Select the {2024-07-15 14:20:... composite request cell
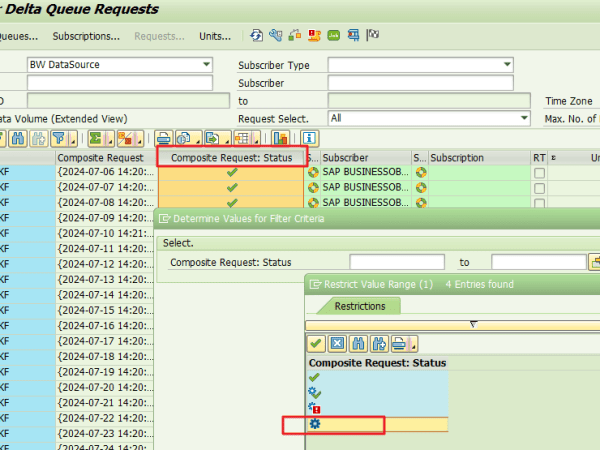 coord(105,310)
